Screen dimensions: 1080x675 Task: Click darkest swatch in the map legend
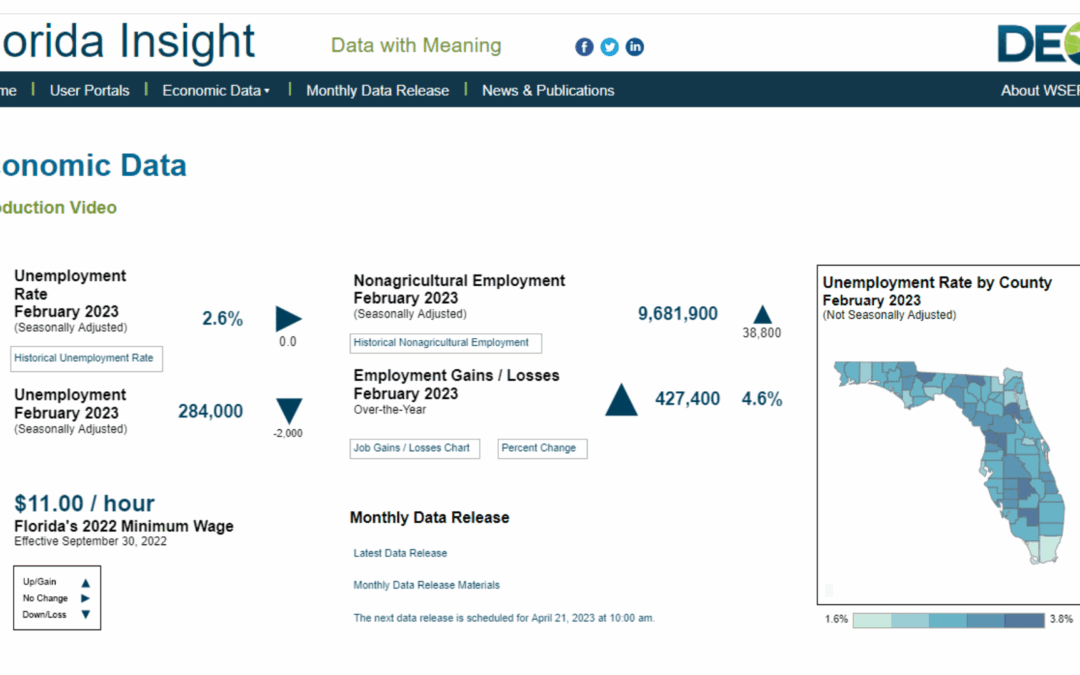click(x=1023, y=620)
